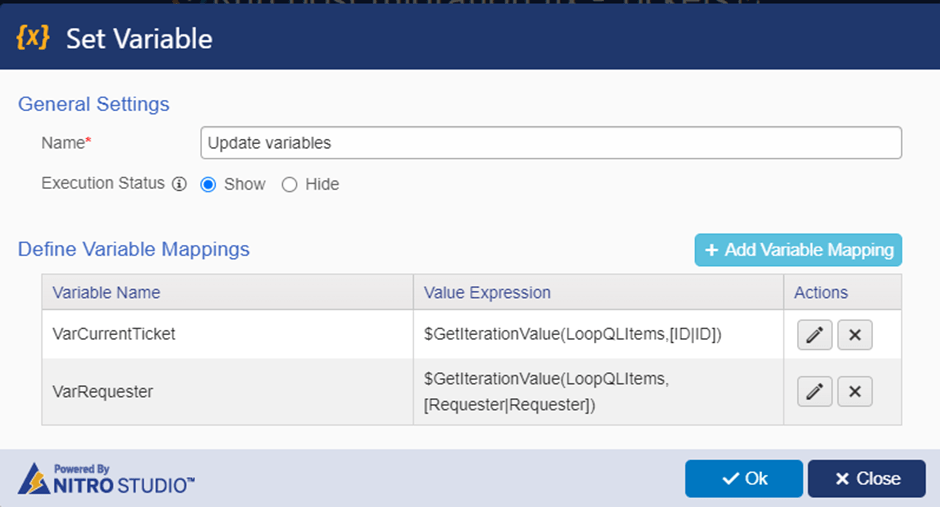940x507 pixels.
Task: Add a new variable mapping
Action: pos(798,250)
